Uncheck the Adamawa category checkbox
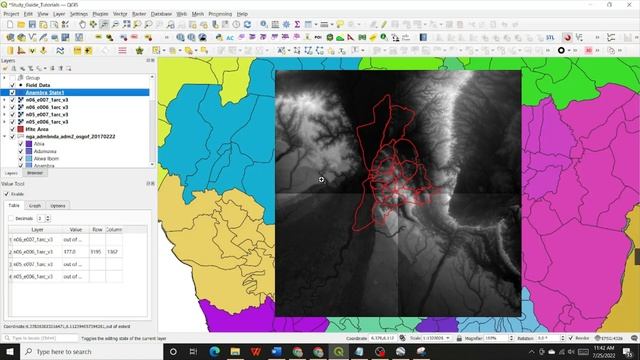 21,151
